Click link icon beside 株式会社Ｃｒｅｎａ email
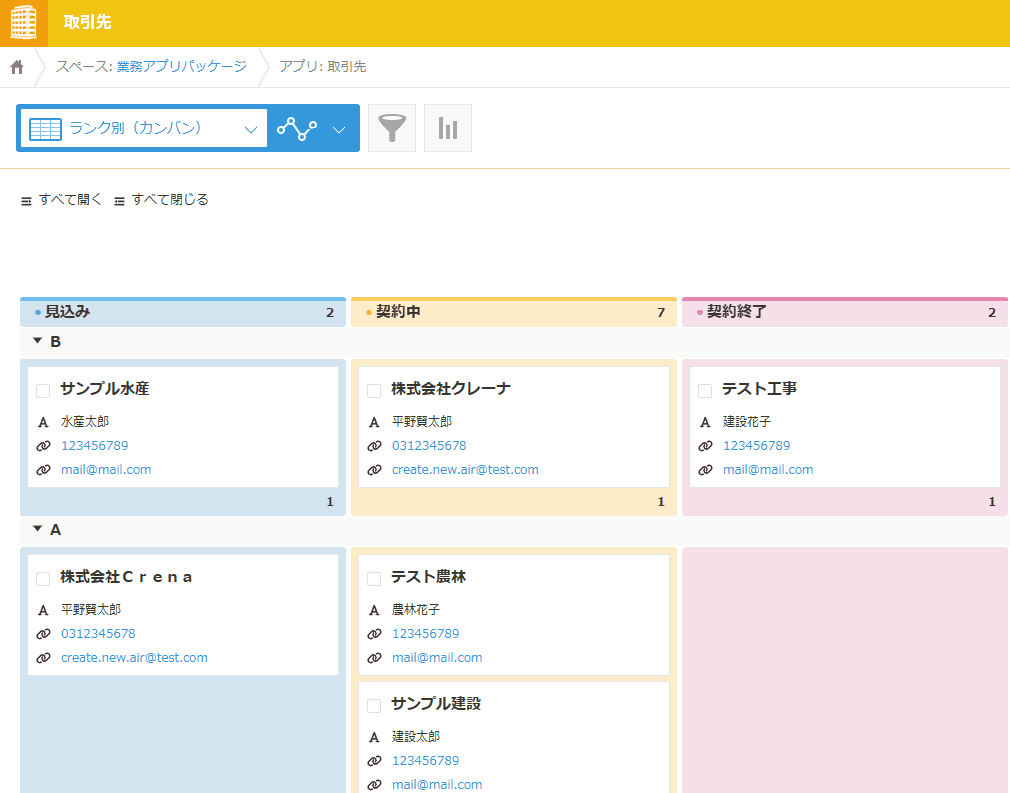 (43, 658)
